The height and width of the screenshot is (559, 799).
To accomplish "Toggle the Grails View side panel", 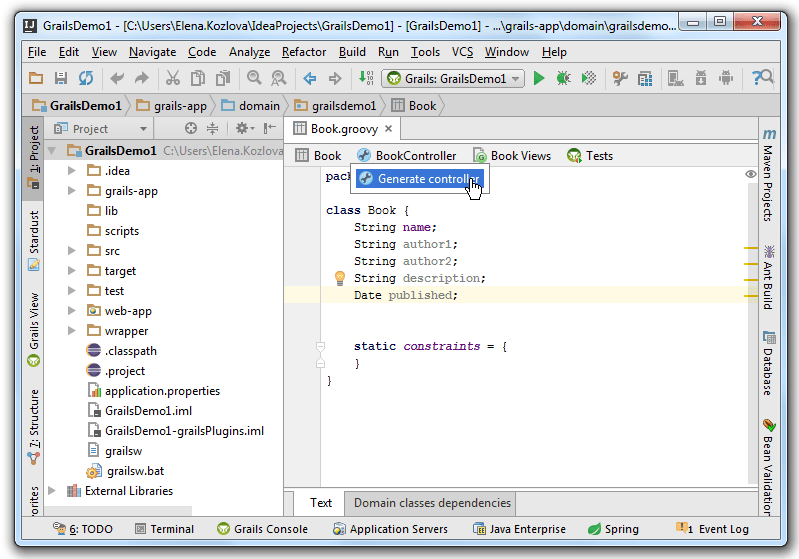I will 34,325.
